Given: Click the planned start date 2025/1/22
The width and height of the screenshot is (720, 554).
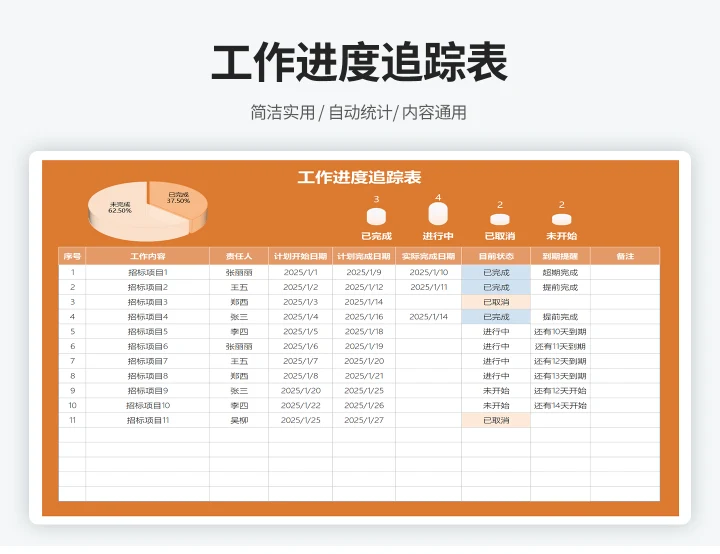Looking at the screenshot, I should click(x=300, y=405).
